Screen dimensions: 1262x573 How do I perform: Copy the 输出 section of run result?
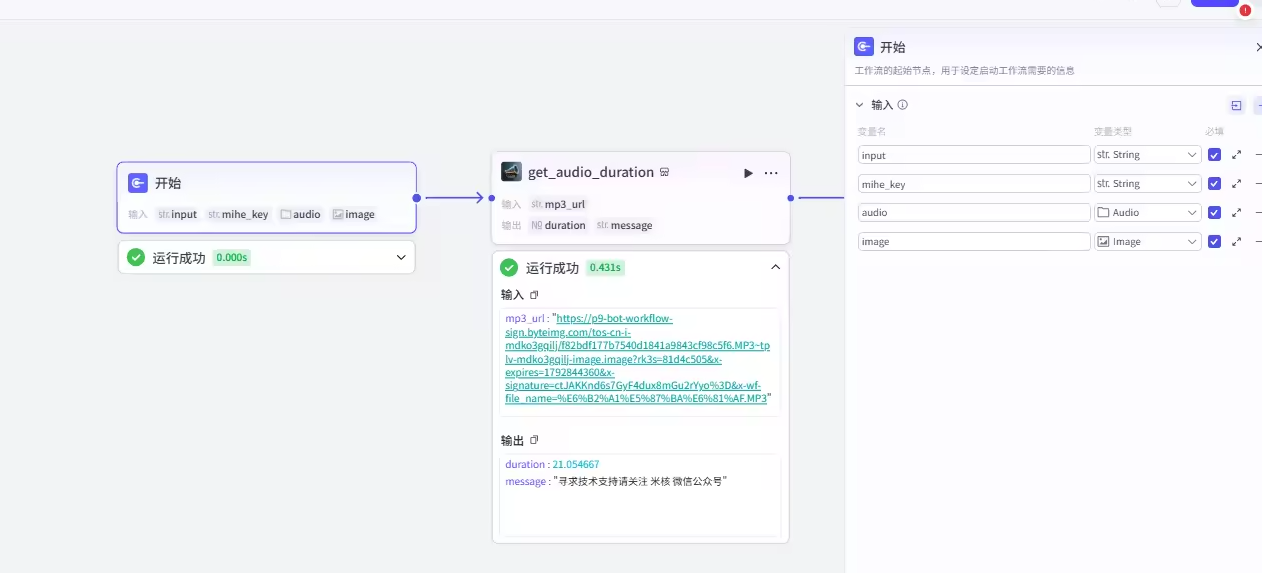tap(534, 440)
